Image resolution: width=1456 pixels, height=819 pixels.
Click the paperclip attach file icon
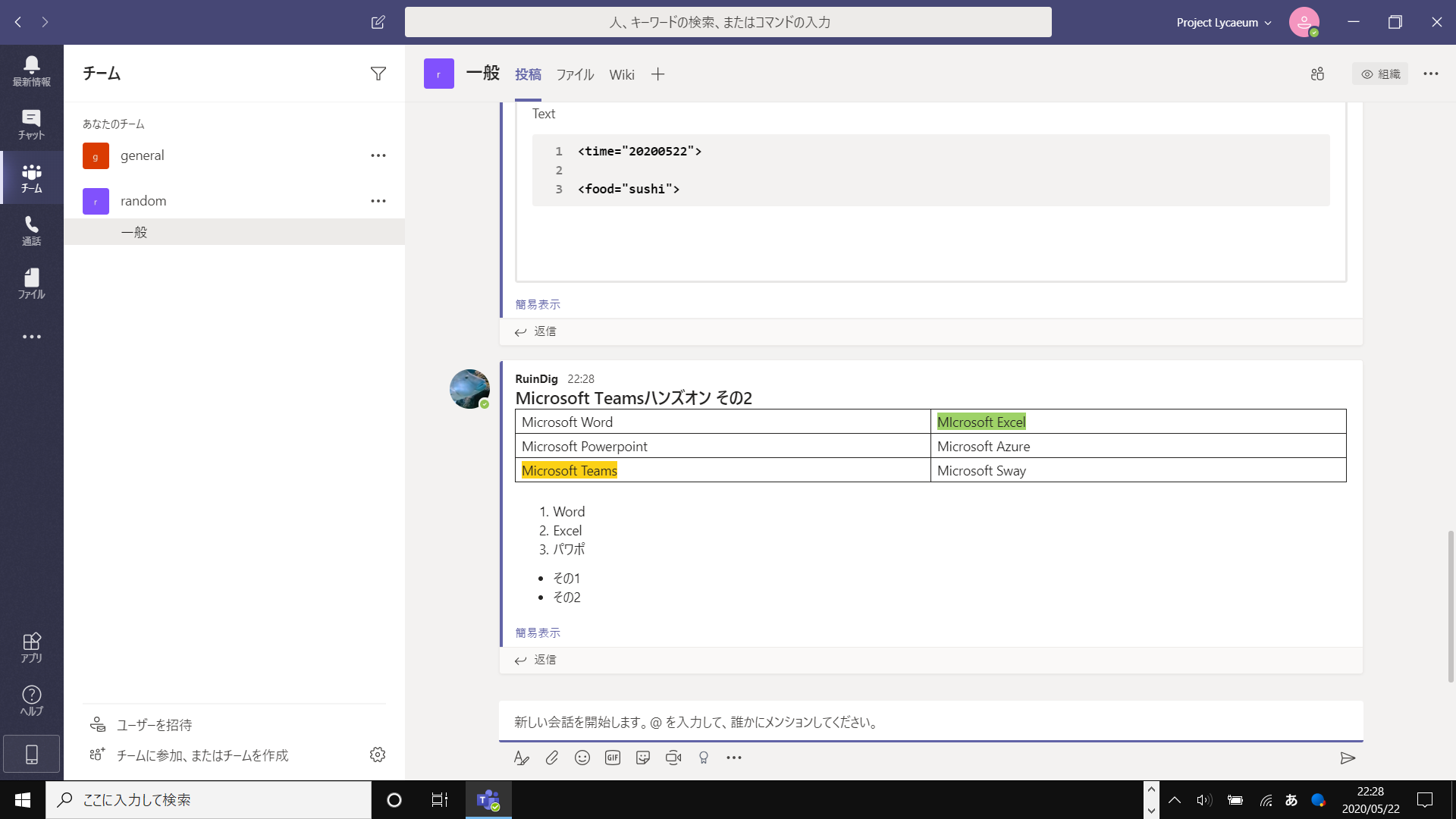click(552, 758)
